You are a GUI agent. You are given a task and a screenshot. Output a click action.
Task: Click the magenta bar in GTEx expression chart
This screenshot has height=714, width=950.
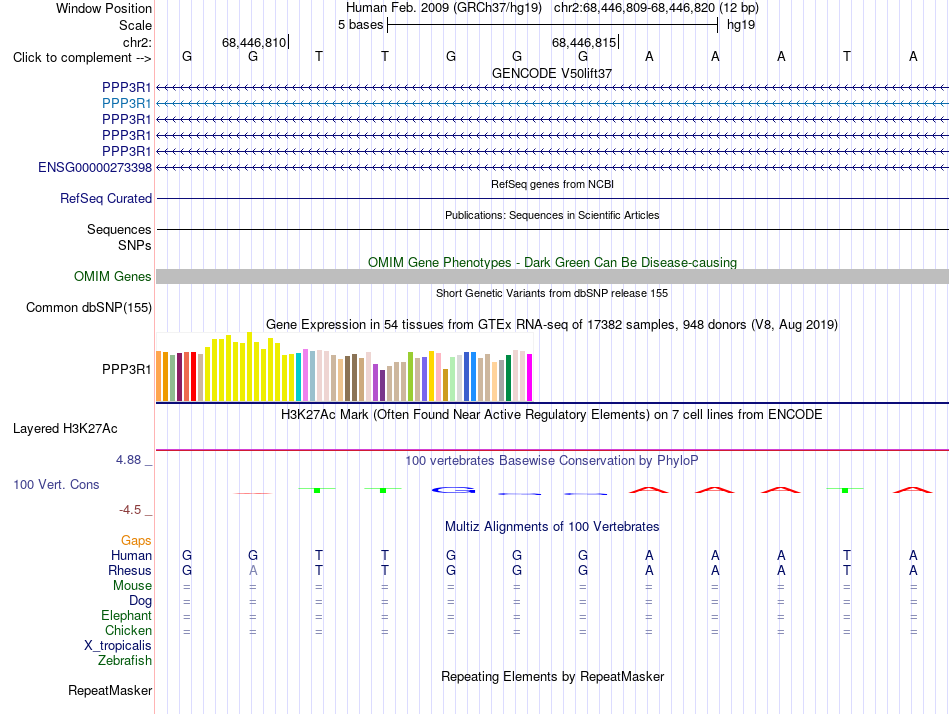tap(530, 378)
